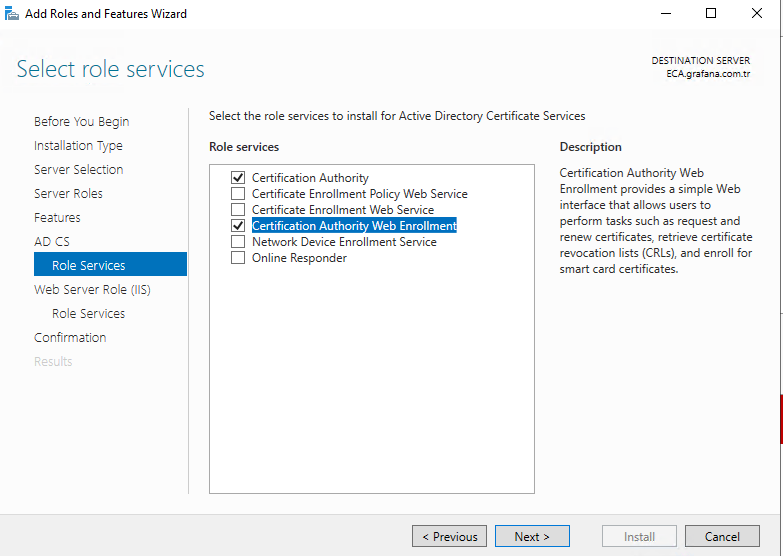Uncheck Certification Authority Web Enrollment checkbox

pyautogui.click(x=238, y=225)
